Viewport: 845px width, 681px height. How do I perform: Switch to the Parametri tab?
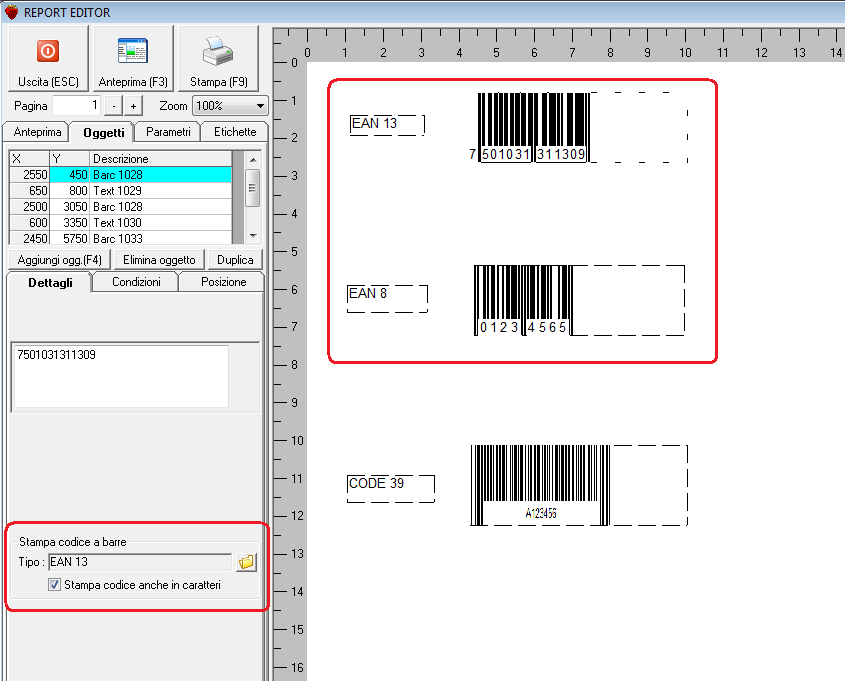168,132
